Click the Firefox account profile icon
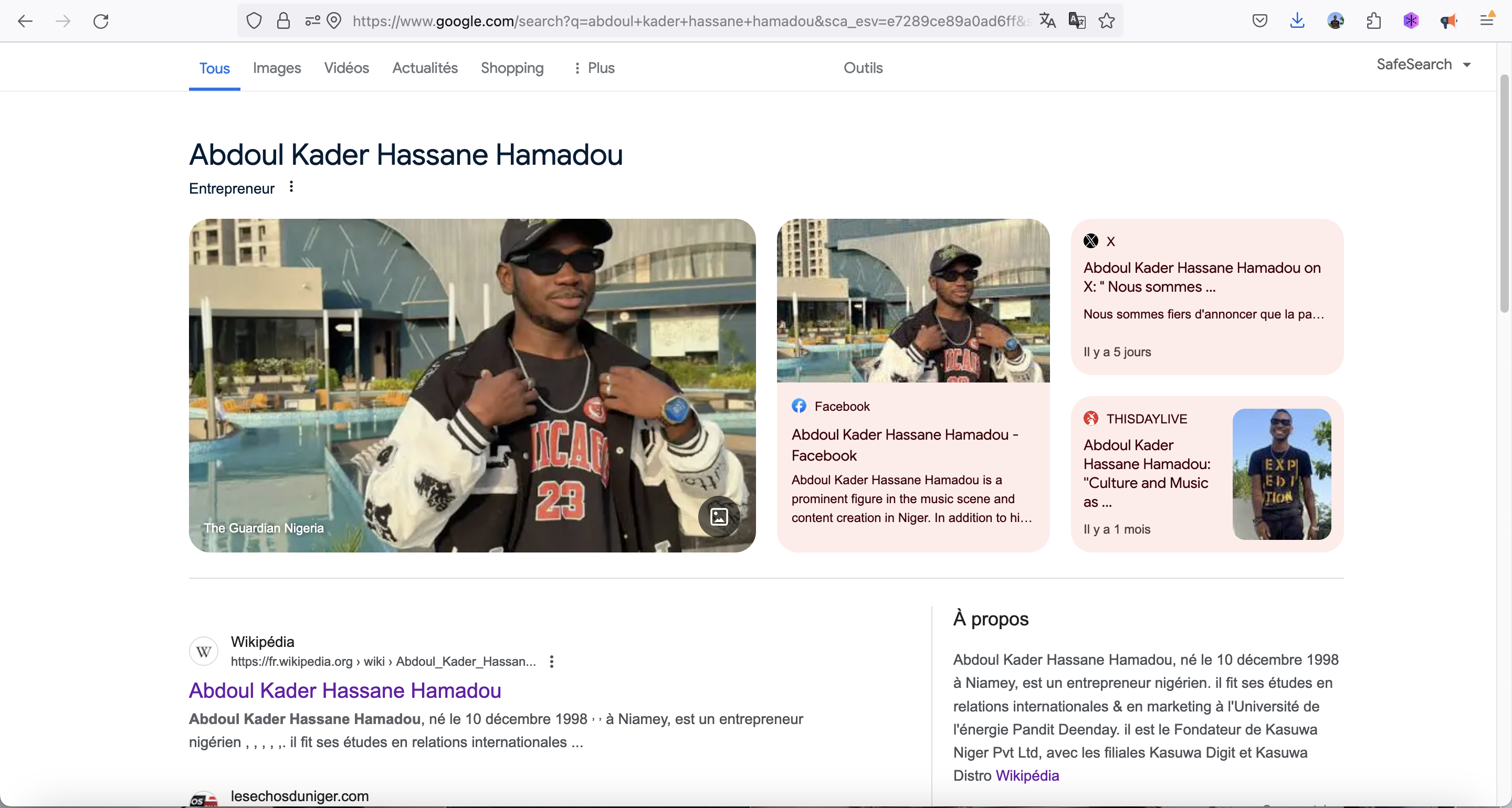1512x808 pixels. 1337,21
